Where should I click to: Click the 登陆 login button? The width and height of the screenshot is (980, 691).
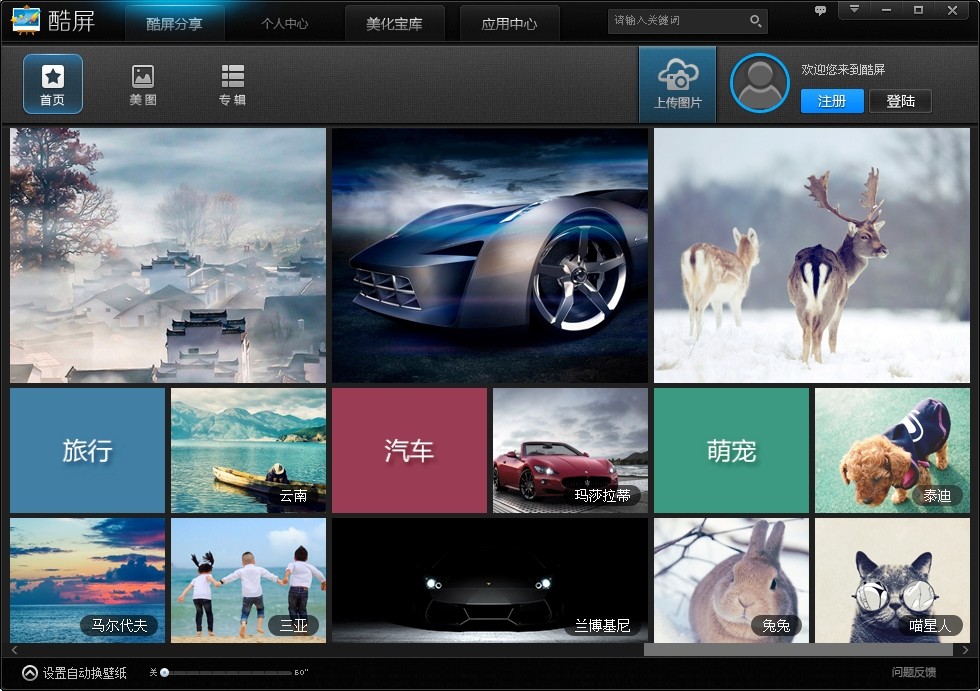click(x=900, y=101)
